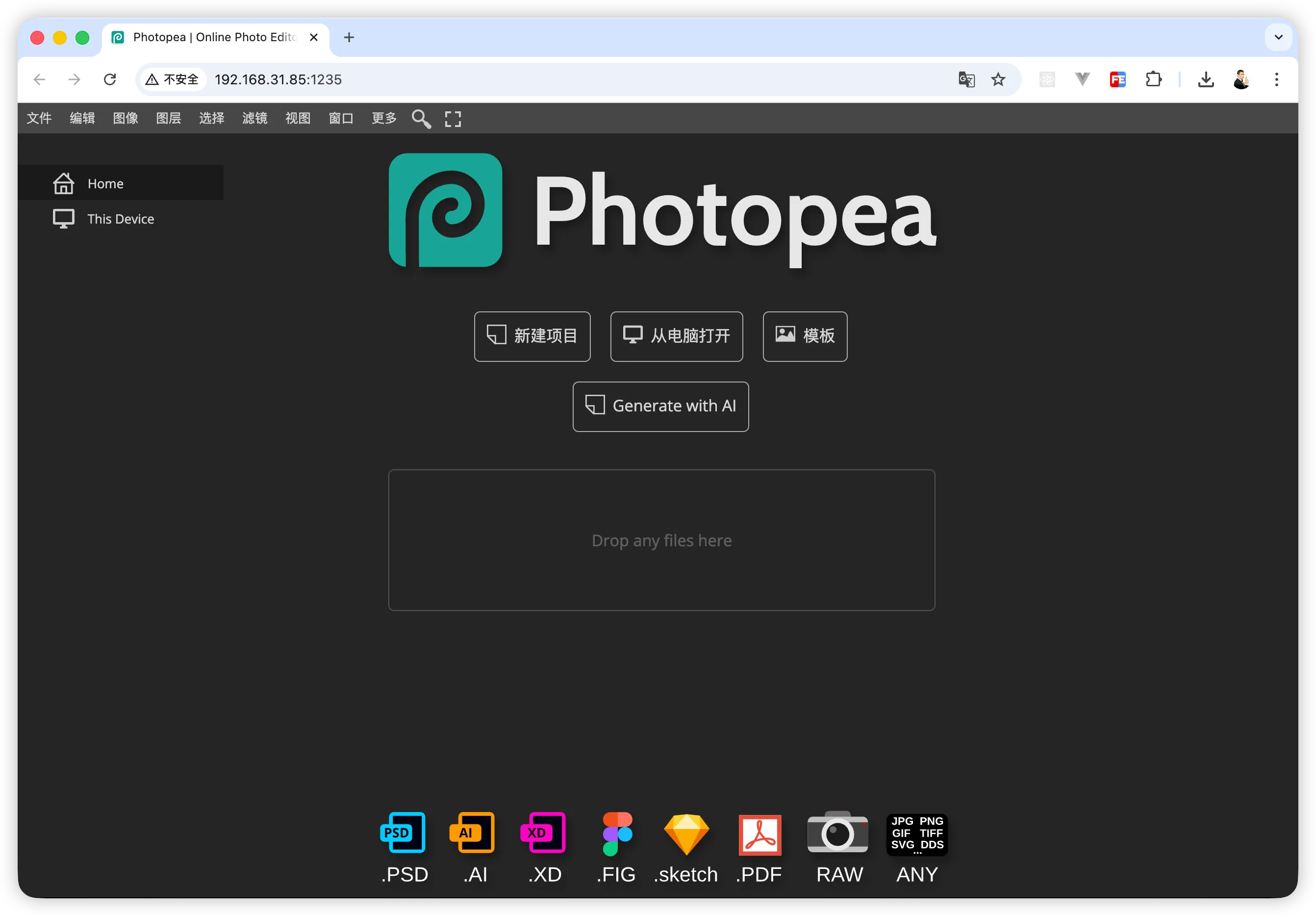
Task: Open the Chrome profile avatar
Action: [x=1241, y=79]
